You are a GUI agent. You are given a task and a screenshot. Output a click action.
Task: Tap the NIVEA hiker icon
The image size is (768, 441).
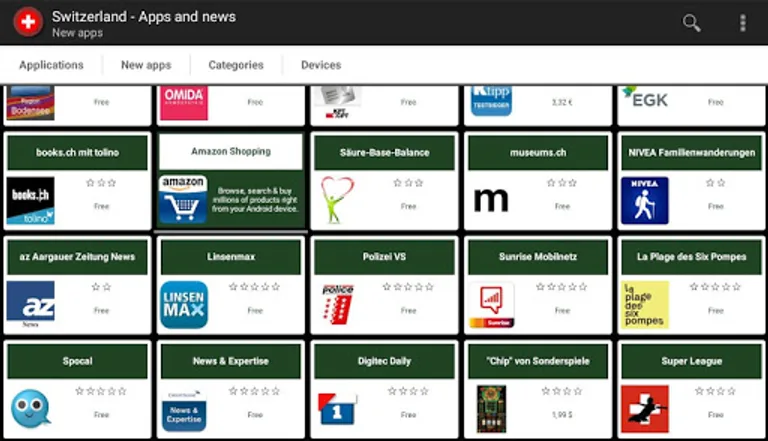pyautogui.click(x=645, y=200)
